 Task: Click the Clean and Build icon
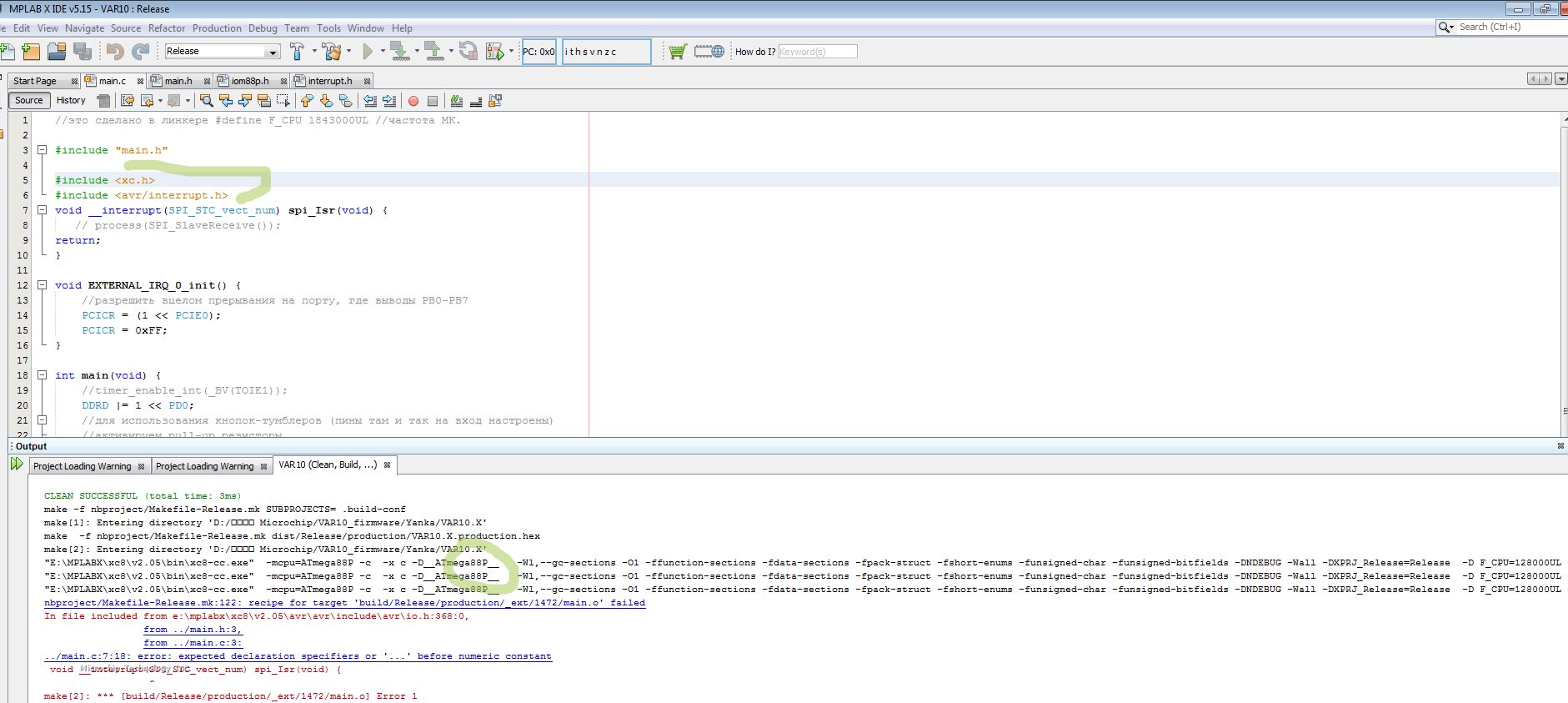click(332, 52)
